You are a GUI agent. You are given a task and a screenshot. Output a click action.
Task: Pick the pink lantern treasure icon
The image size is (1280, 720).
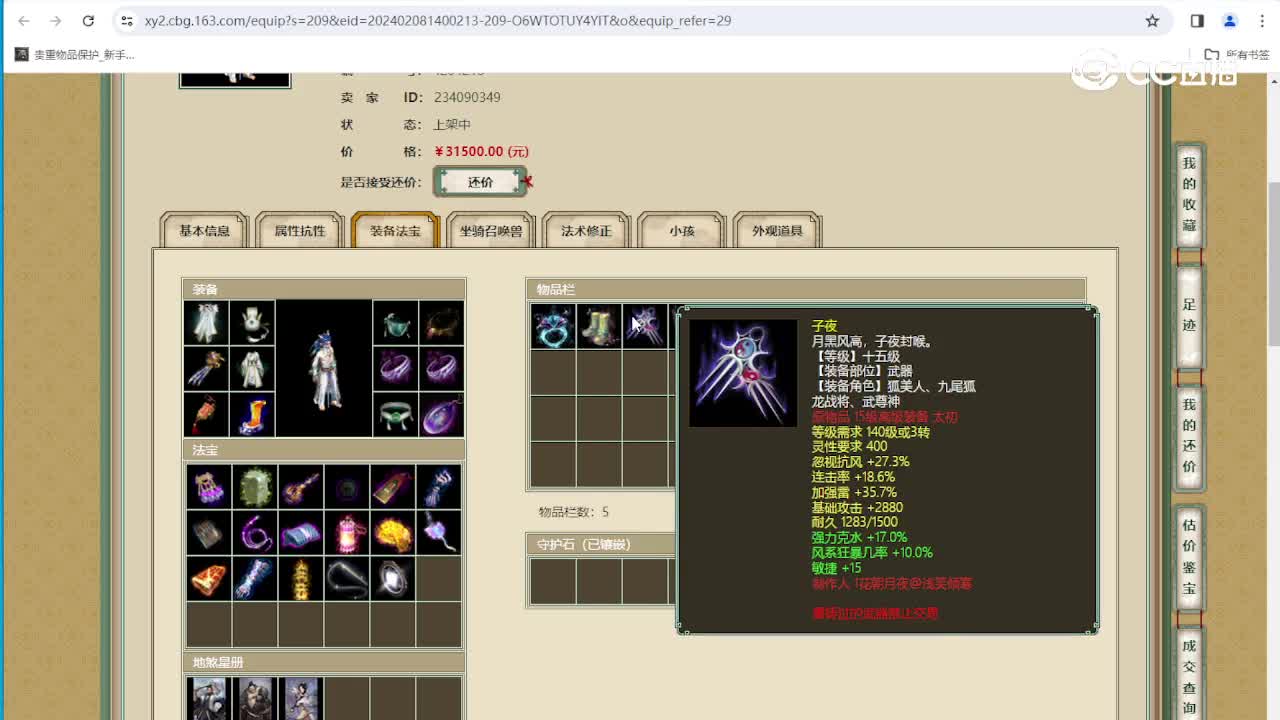347,533
